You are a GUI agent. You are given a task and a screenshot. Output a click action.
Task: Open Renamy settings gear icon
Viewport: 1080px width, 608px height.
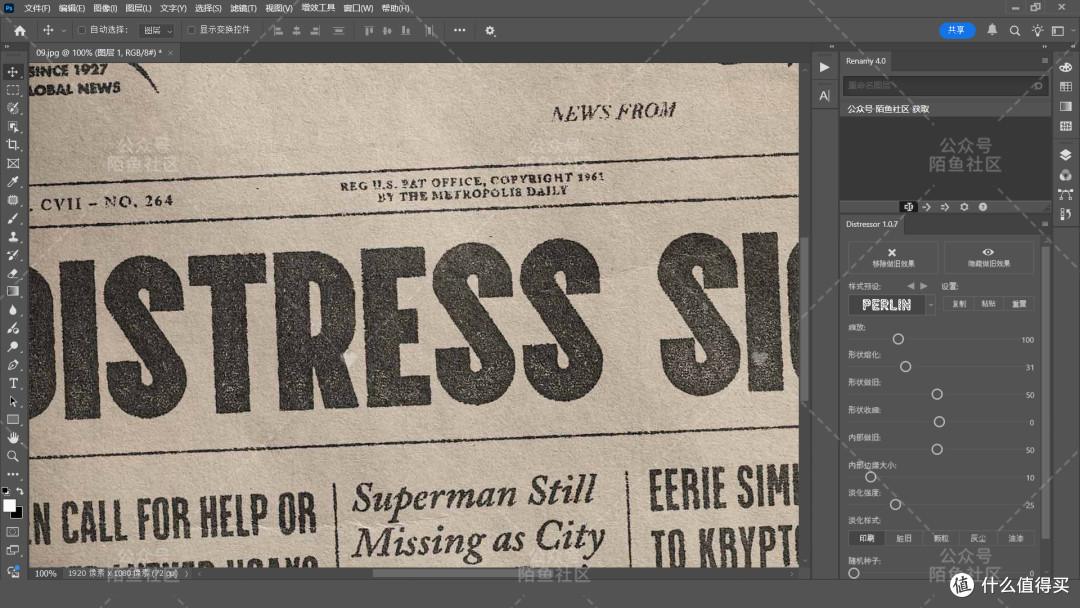click(964, 207)
